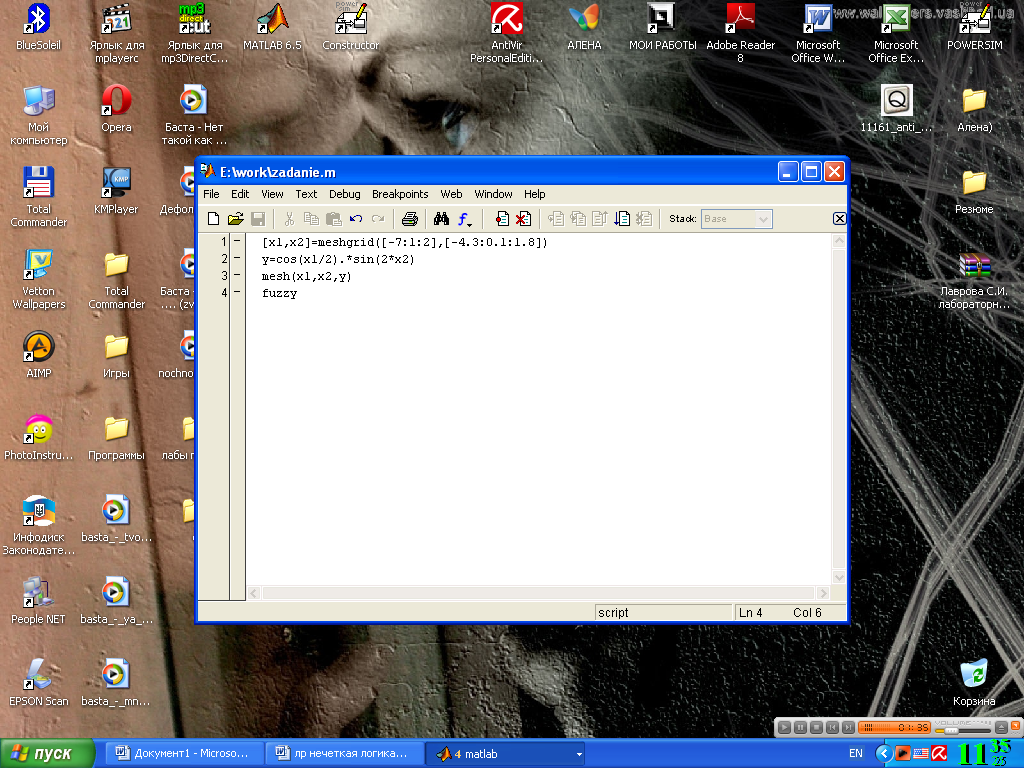Click the Clear all breakpoints icon
The width and height of the screenshot is (1024, 768).
coord(523,219)
